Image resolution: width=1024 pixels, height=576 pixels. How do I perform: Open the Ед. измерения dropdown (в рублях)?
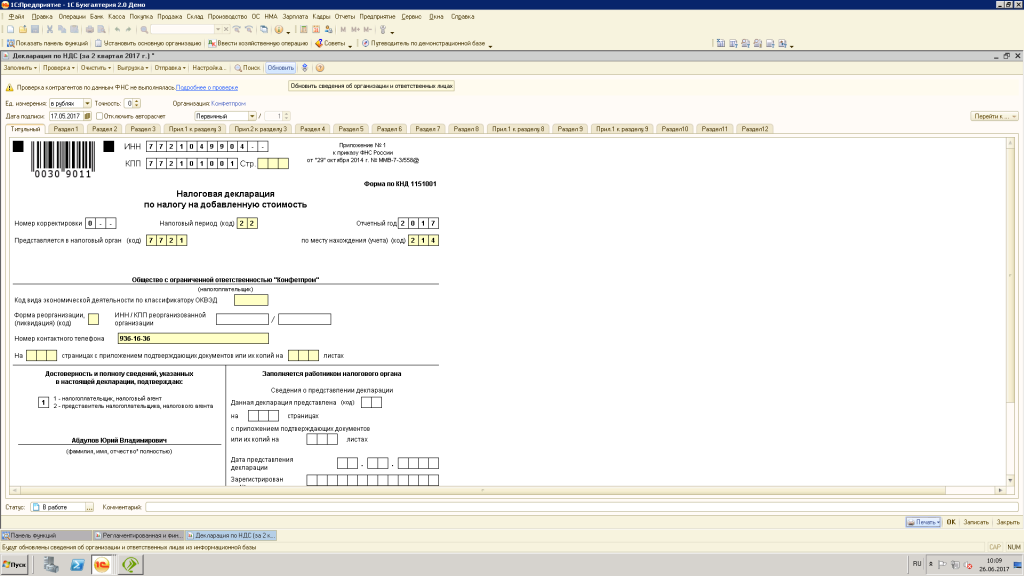pyautogui.click(x=87, y=103)
